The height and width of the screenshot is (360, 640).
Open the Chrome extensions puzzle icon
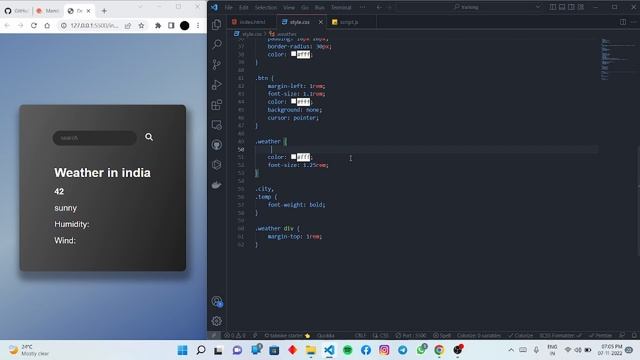pos(158,25)
